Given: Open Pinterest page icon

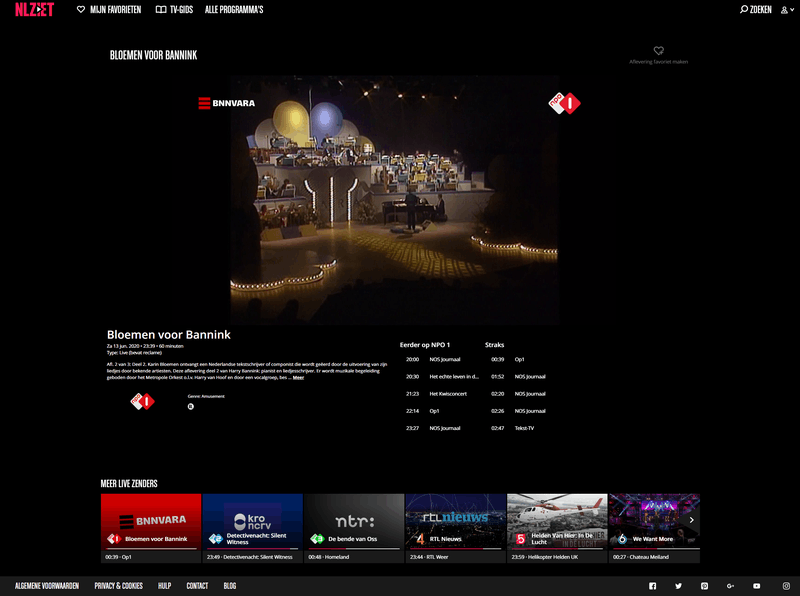Looking at the screenshot, I should pyautogui.click(x=704, y=586).
